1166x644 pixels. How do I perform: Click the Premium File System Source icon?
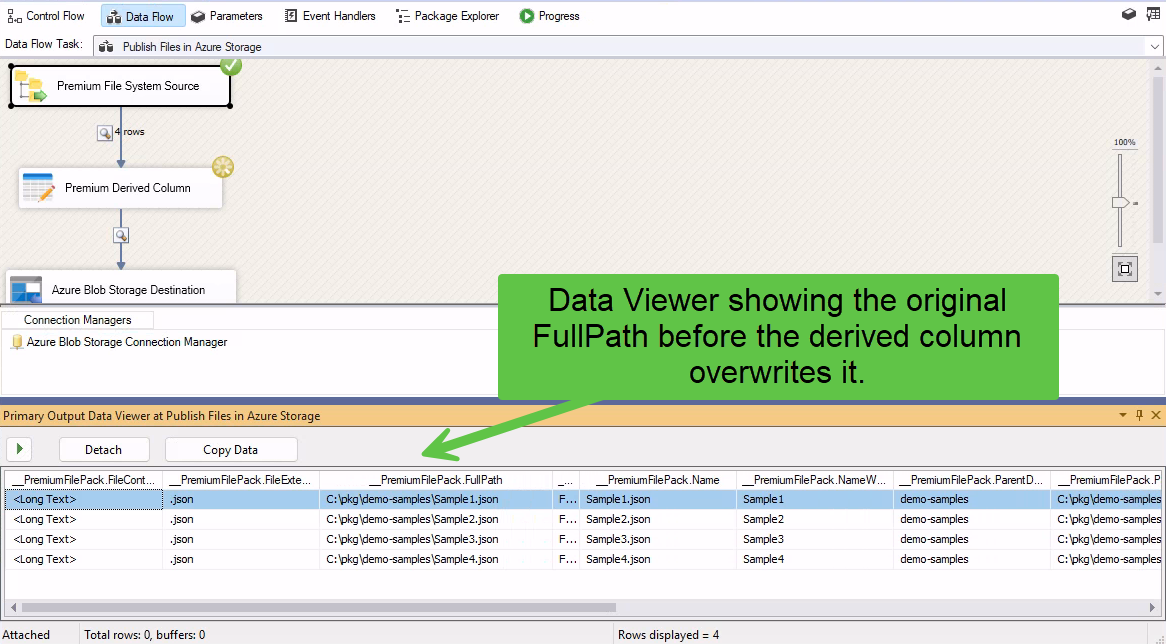(30, 86)
